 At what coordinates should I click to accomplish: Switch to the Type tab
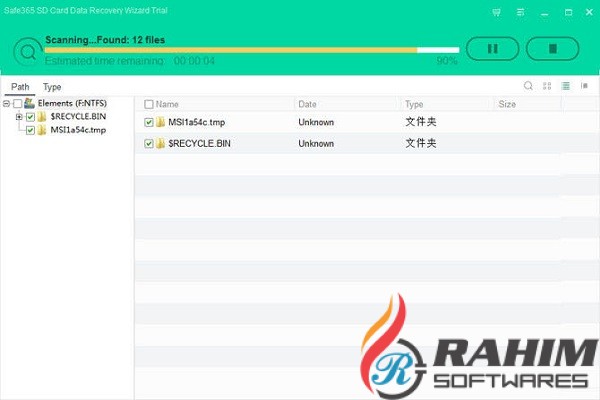point(52,87)
